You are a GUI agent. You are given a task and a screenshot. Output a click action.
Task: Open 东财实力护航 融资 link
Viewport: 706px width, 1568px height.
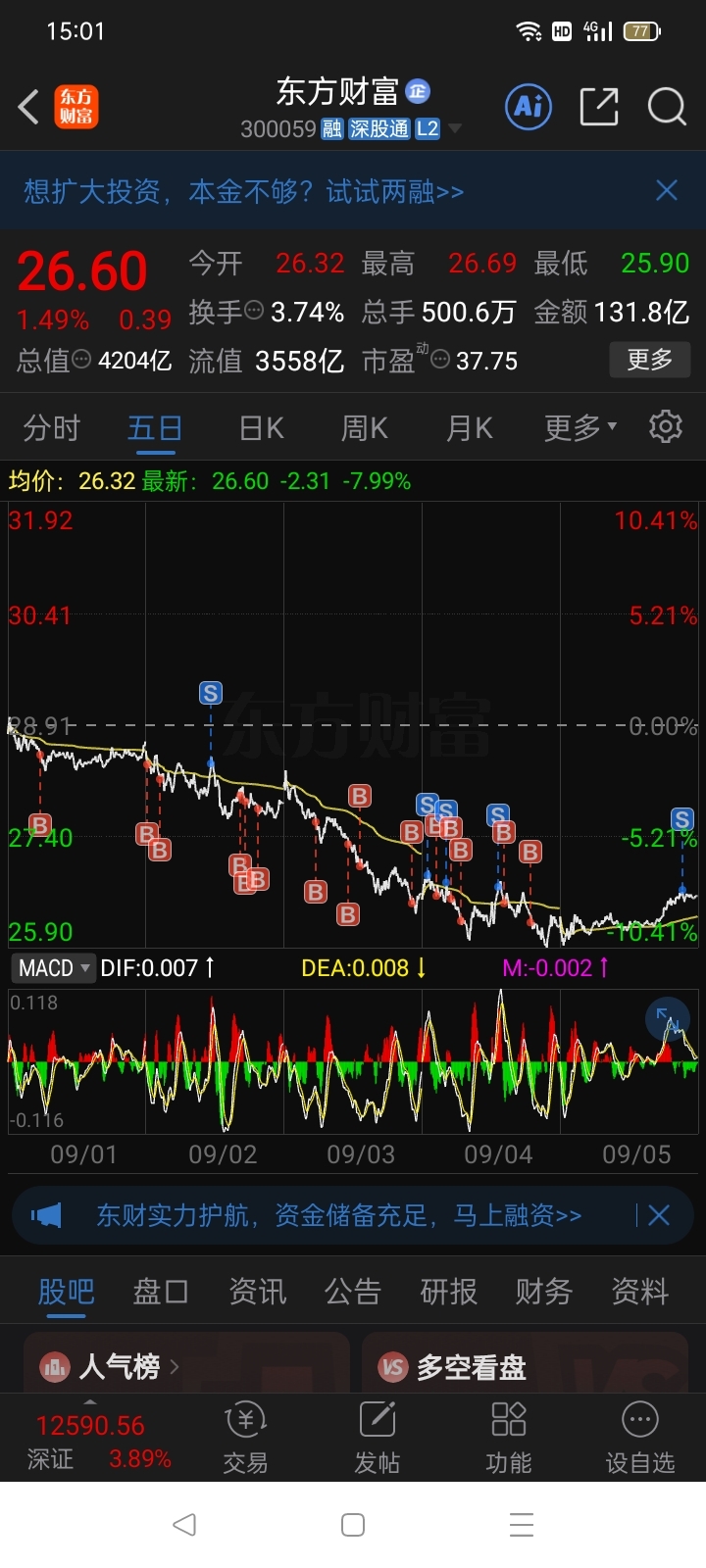[x=339, y=1216]
